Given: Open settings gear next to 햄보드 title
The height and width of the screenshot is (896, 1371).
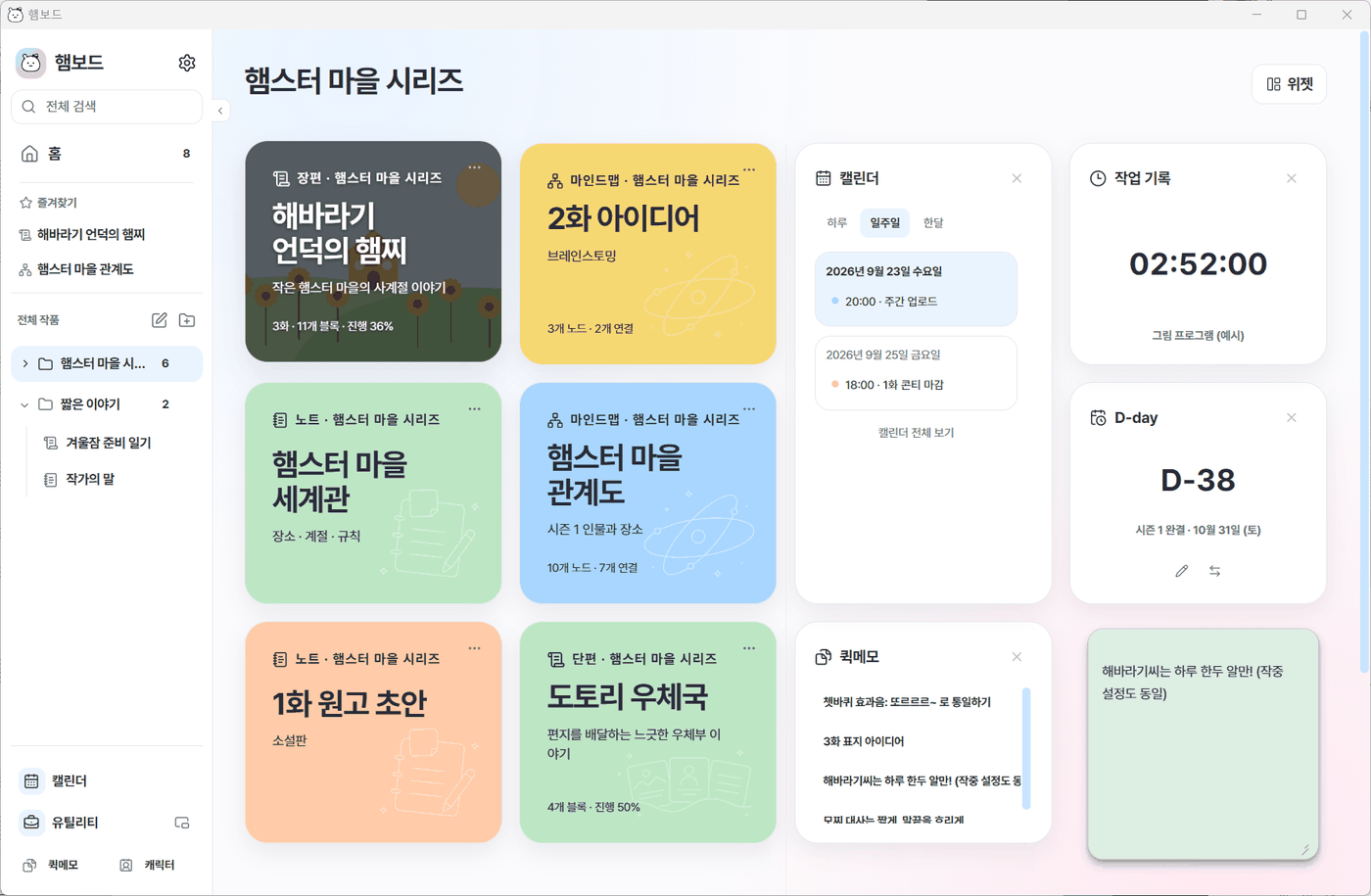Looking at the screenshot, I should [187, 63].
